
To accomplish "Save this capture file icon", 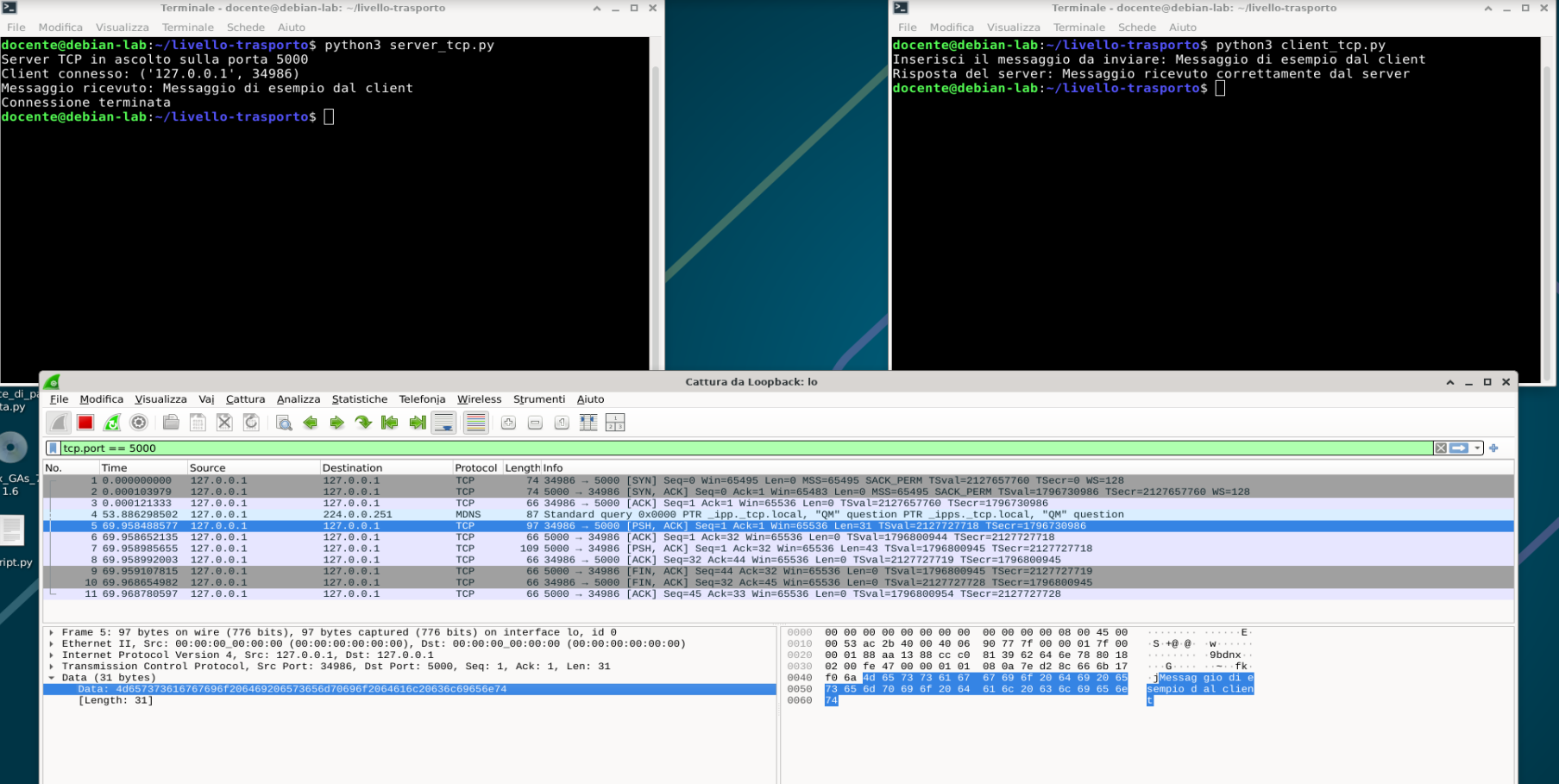I will pyautogui.click(x=198, y=423).
